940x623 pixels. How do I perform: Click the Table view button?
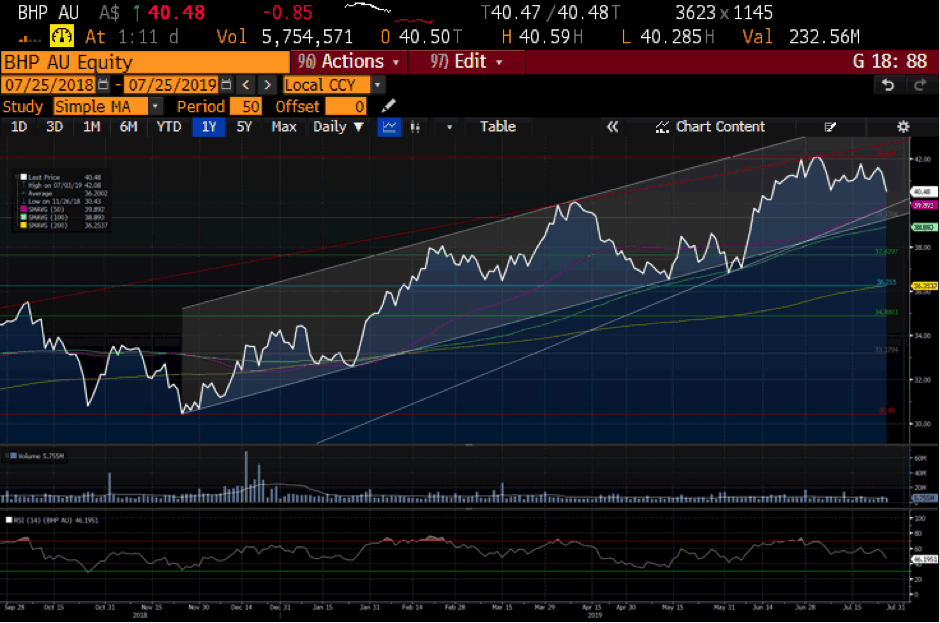(x=497, y=127)
